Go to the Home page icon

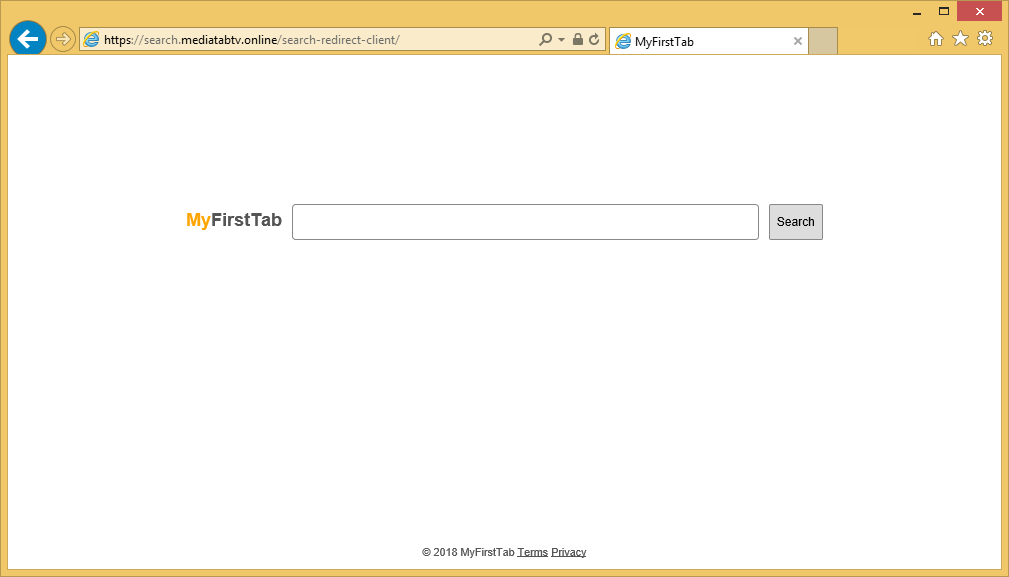(x=936, y=39)
